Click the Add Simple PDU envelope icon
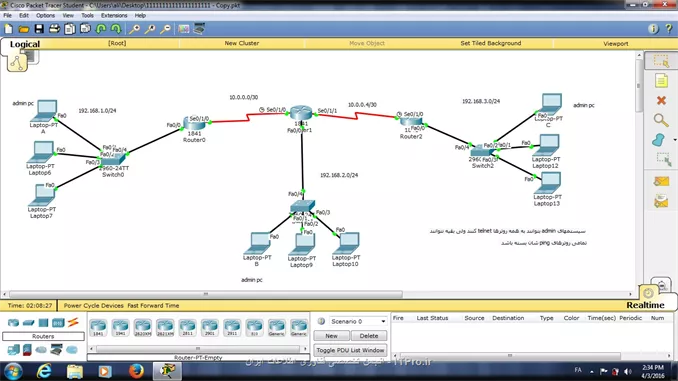This screenshot has height=381, width=678. click(x=661, y=181)
